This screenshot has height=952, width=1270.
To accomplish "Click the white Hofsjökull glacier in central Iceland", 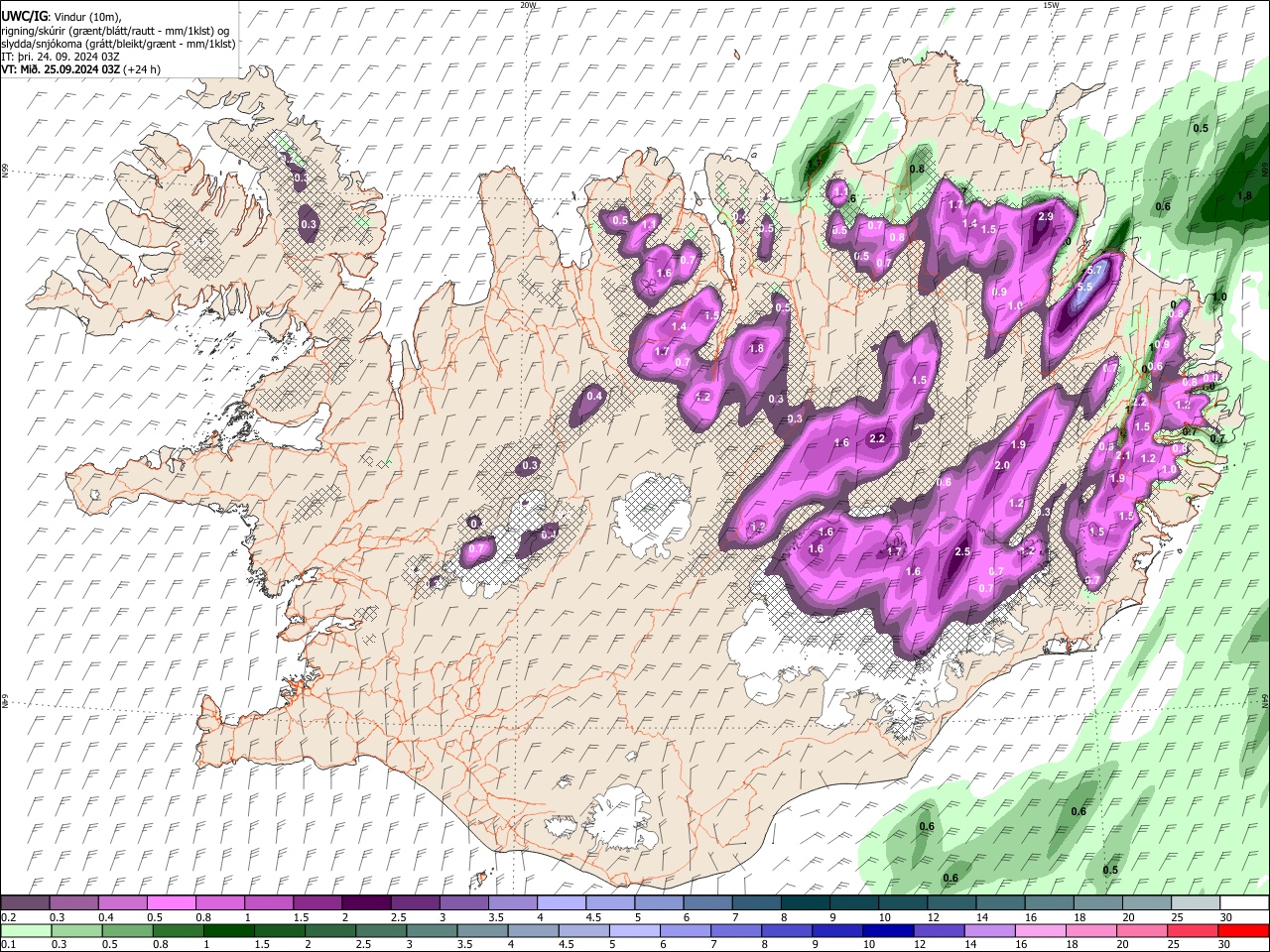I will tap(653, 516).
